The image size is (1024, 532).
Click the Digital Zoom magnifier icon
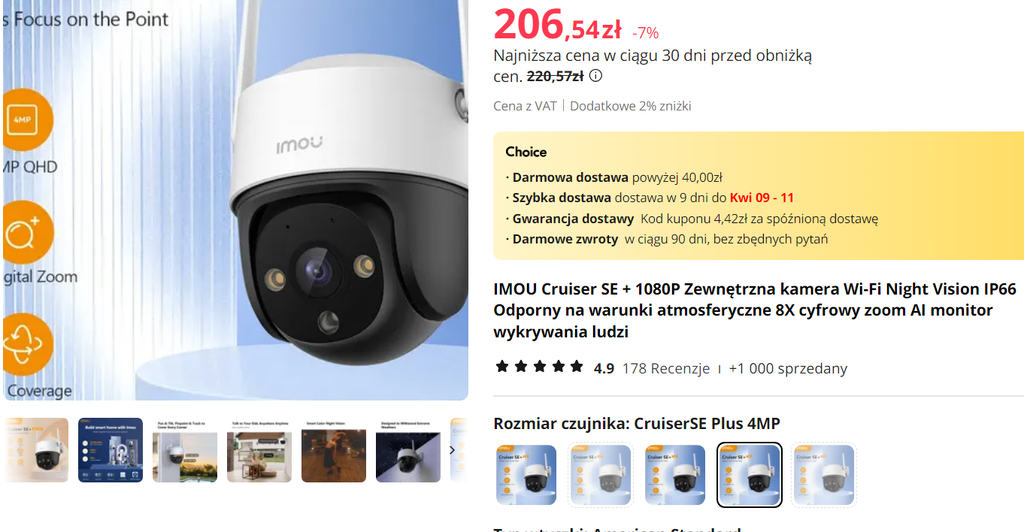[25, 232]
